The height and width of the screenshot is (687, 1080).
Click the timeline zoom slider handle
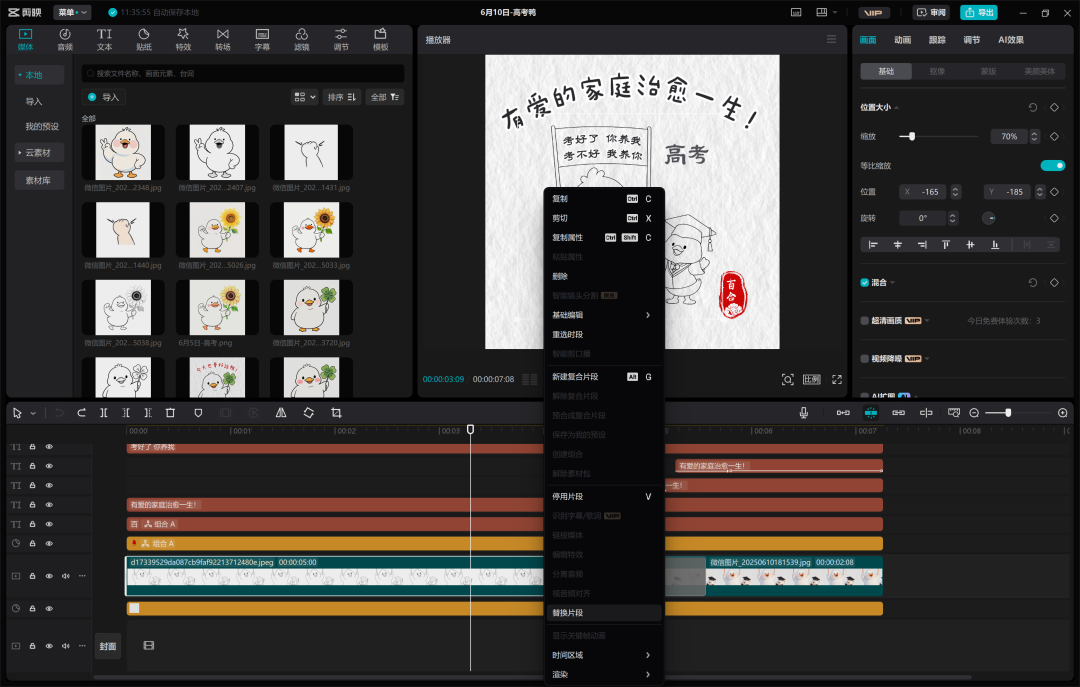coord(1008,413)
